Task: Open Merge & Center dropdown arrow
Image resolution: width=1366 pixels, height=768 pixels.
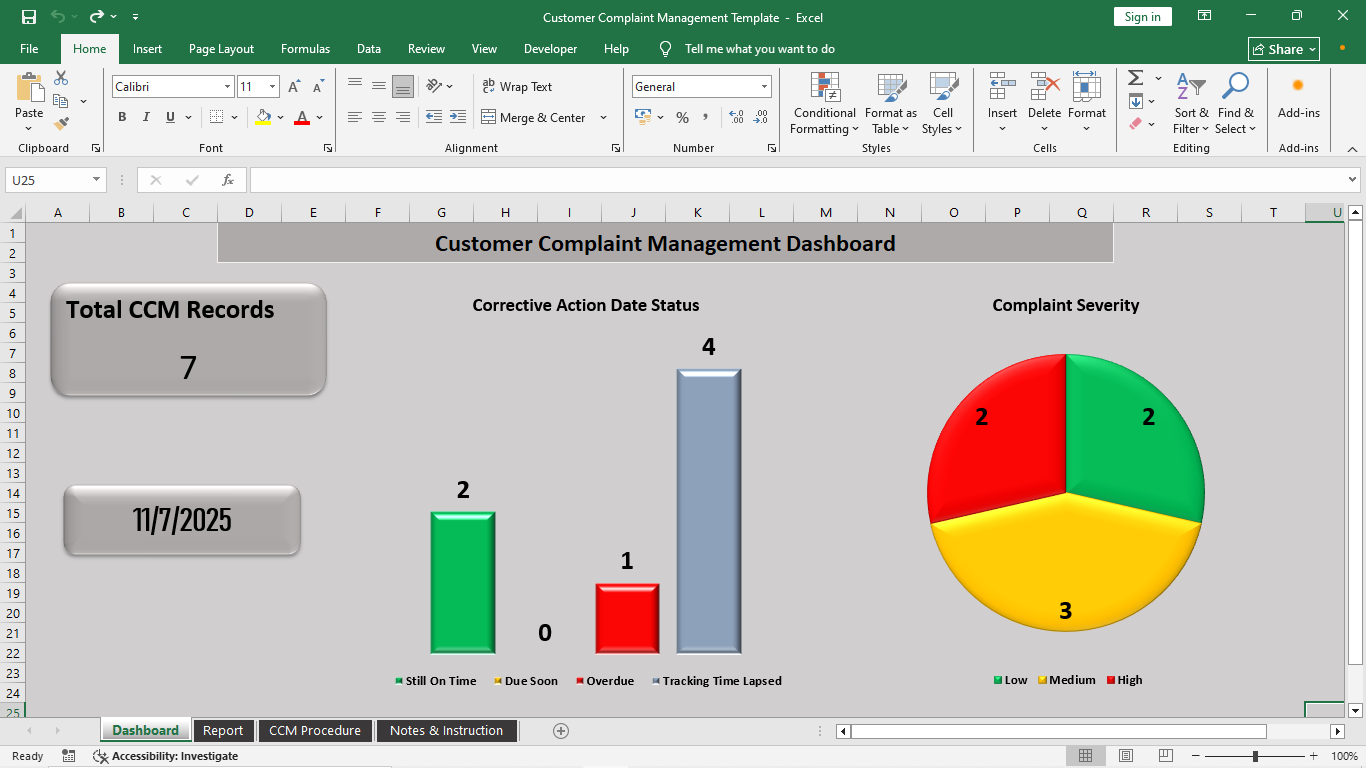Action: pyautogui.click(x=603, y=117)
